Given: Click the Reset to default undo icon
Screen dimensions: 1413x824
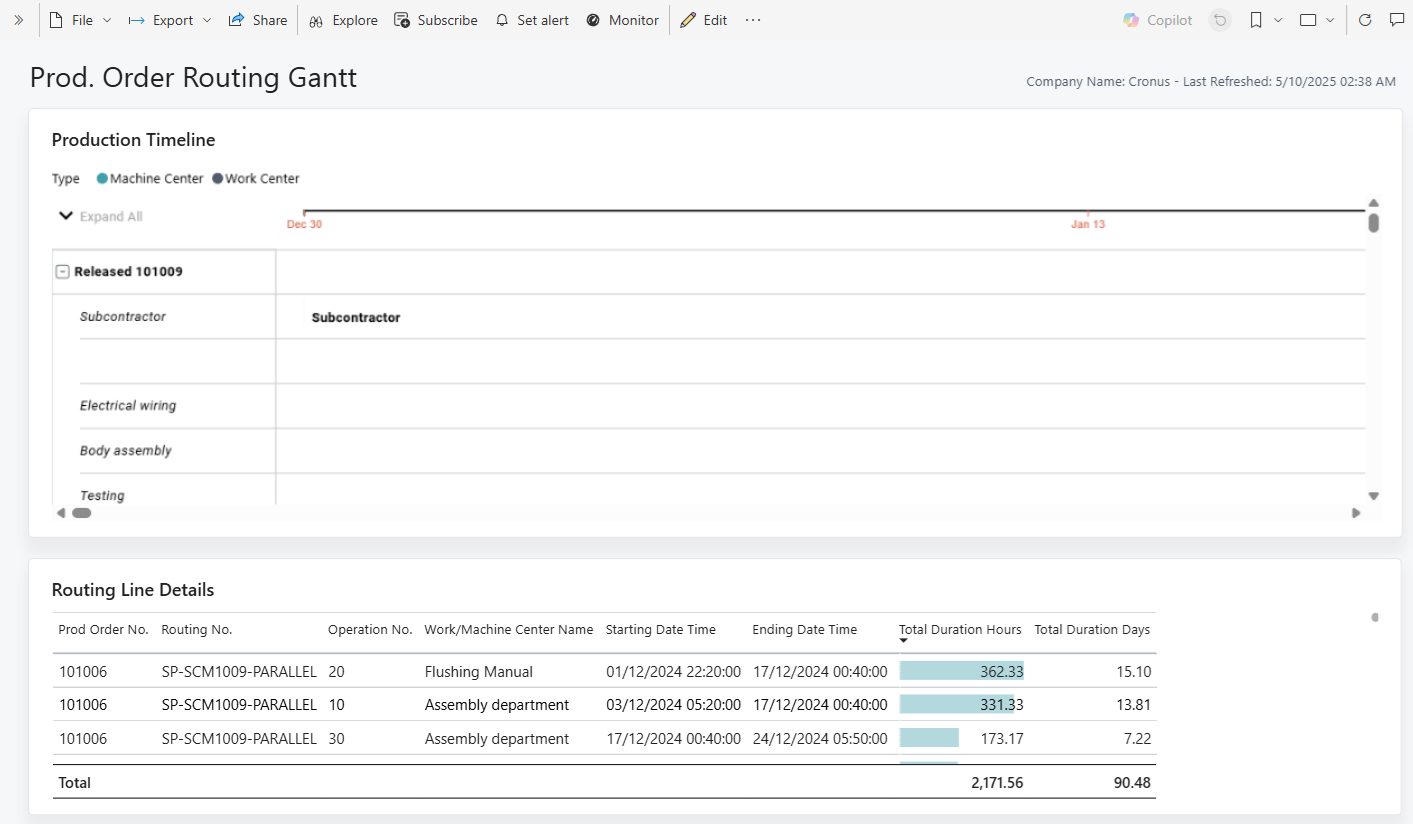Looking at the screenshot, I should click(1219, 20).
